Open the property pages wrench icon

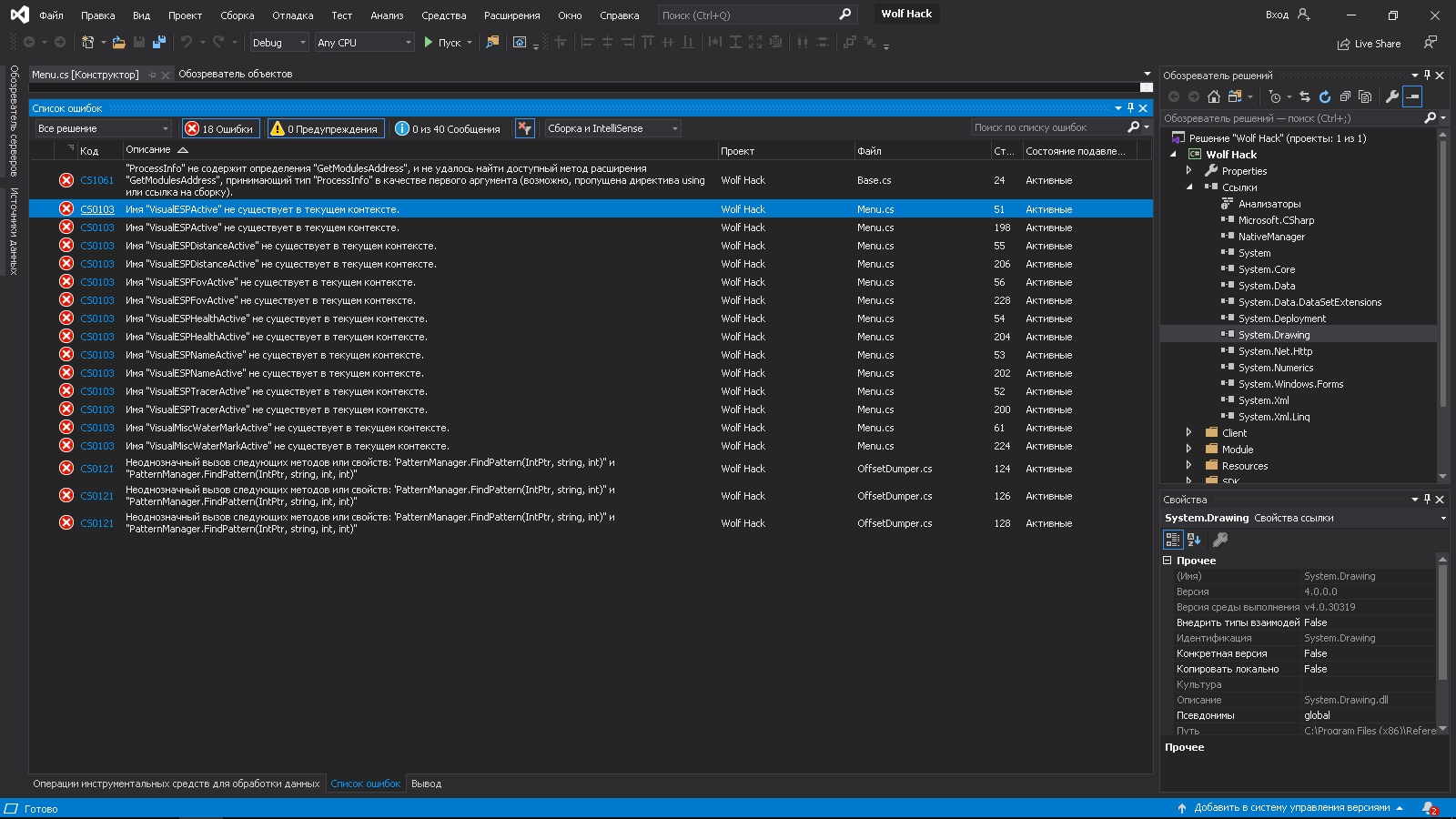pyautogui.click(x=1220, y=540)
